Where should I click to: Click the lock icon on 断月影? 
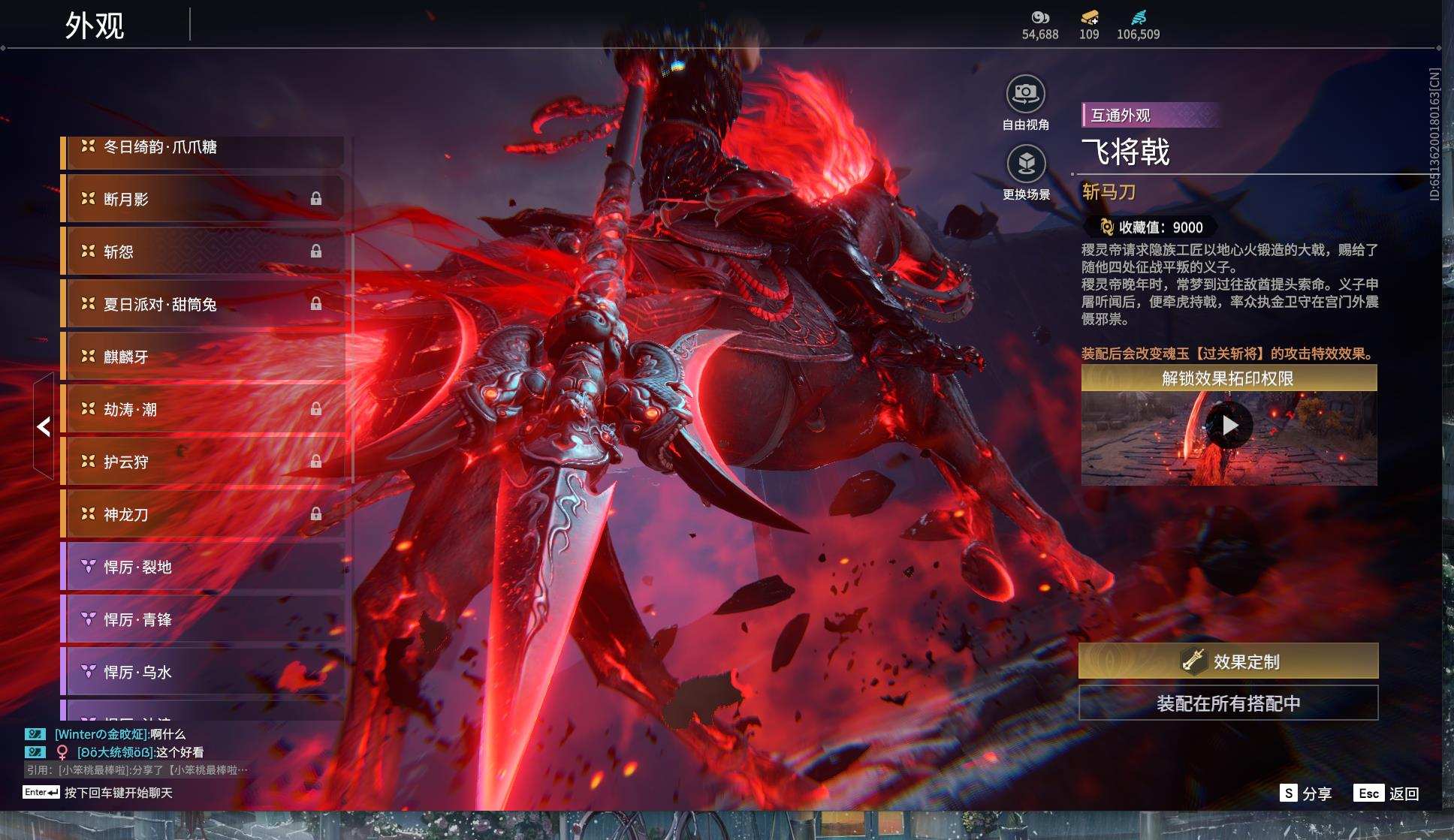point(316,198)
